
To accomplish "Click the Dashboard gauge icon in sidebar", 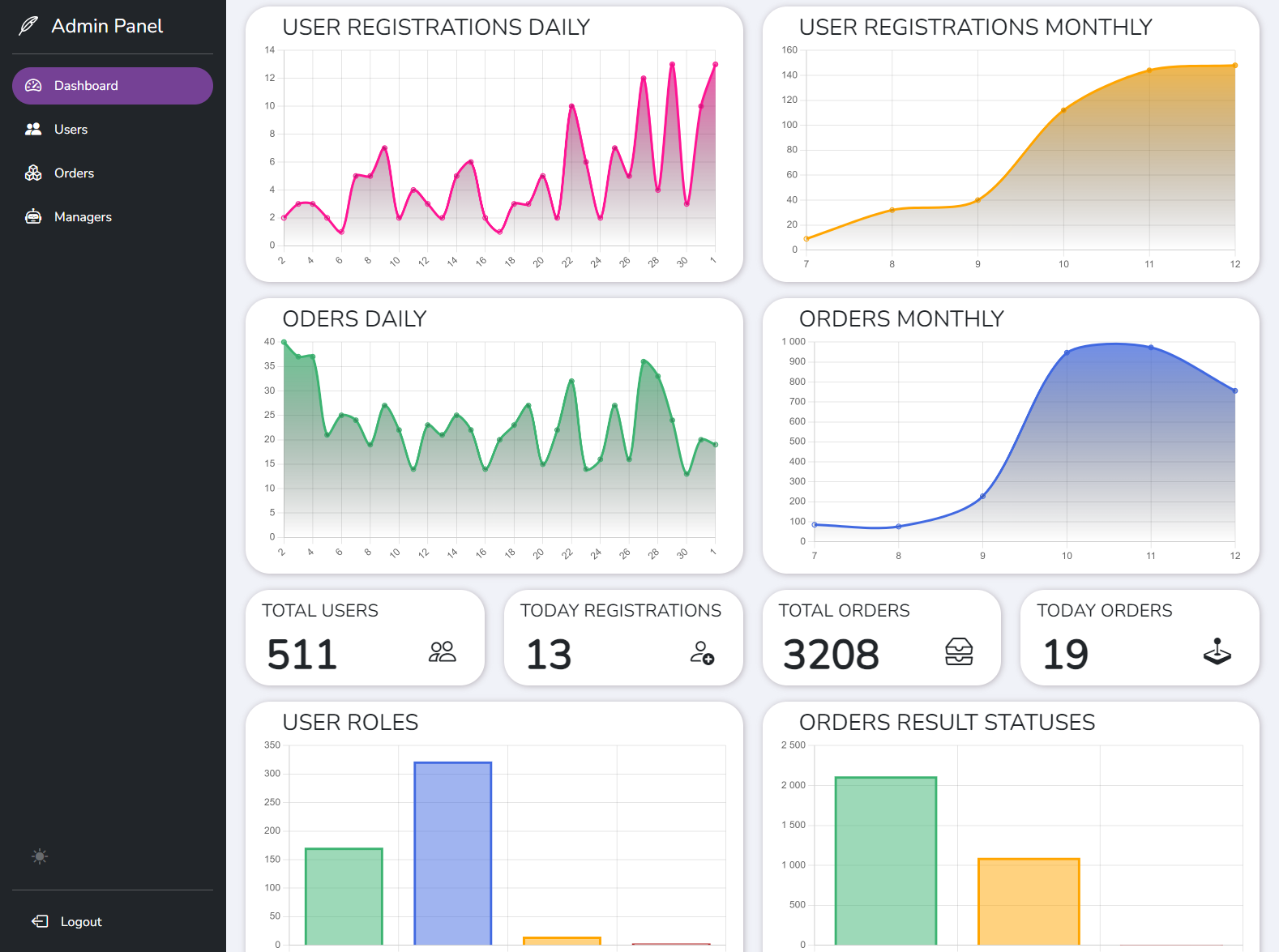I will click(x=33, y=86).
